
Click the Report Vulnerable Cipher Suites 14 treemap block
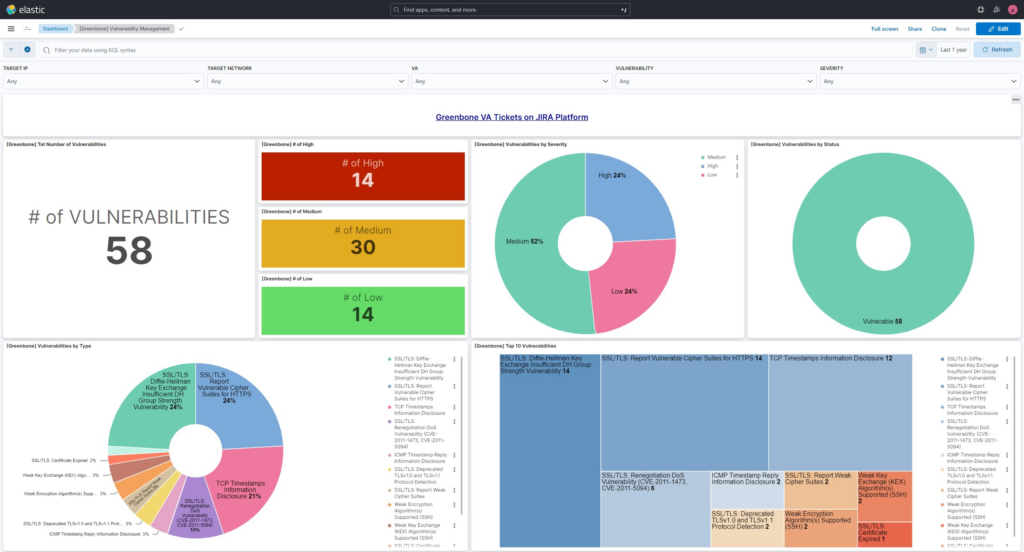tap(684, 412)
